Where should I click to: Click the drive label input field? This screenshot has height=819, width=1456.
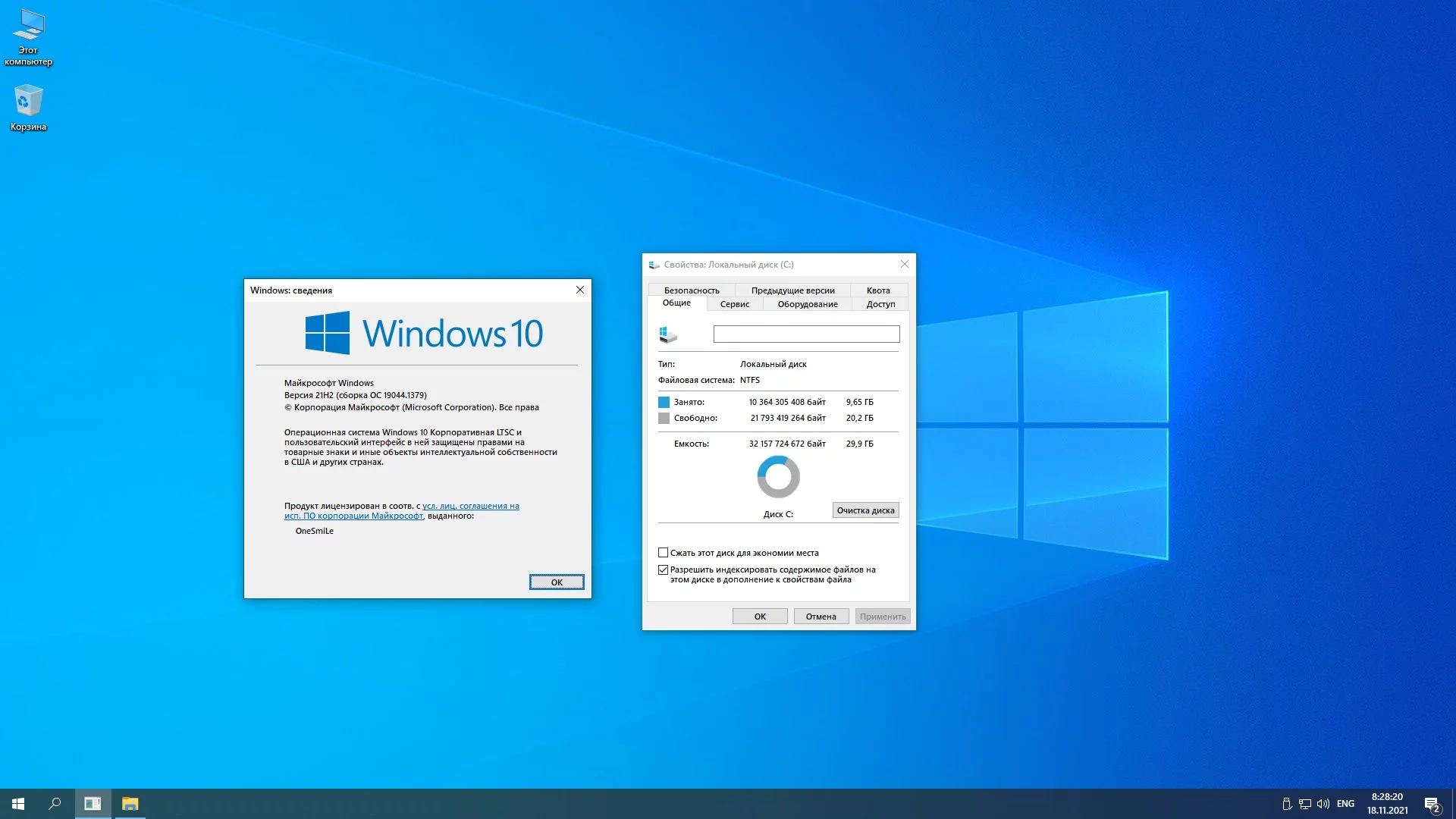806,334
